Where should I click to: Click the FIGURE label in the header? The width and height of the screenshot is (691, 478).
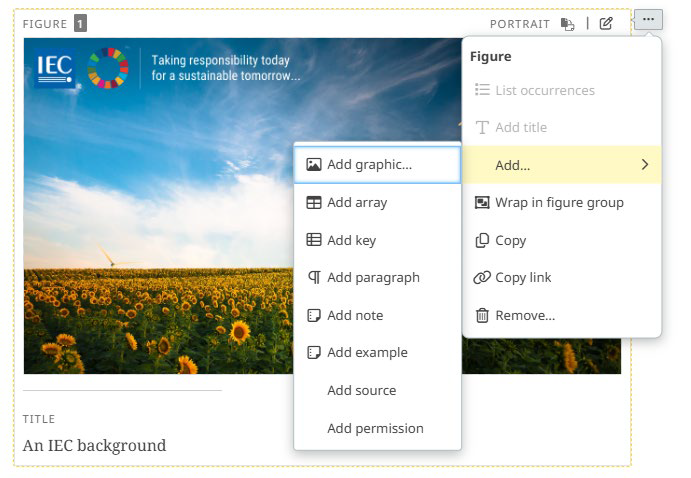click(x=45, y=24)
